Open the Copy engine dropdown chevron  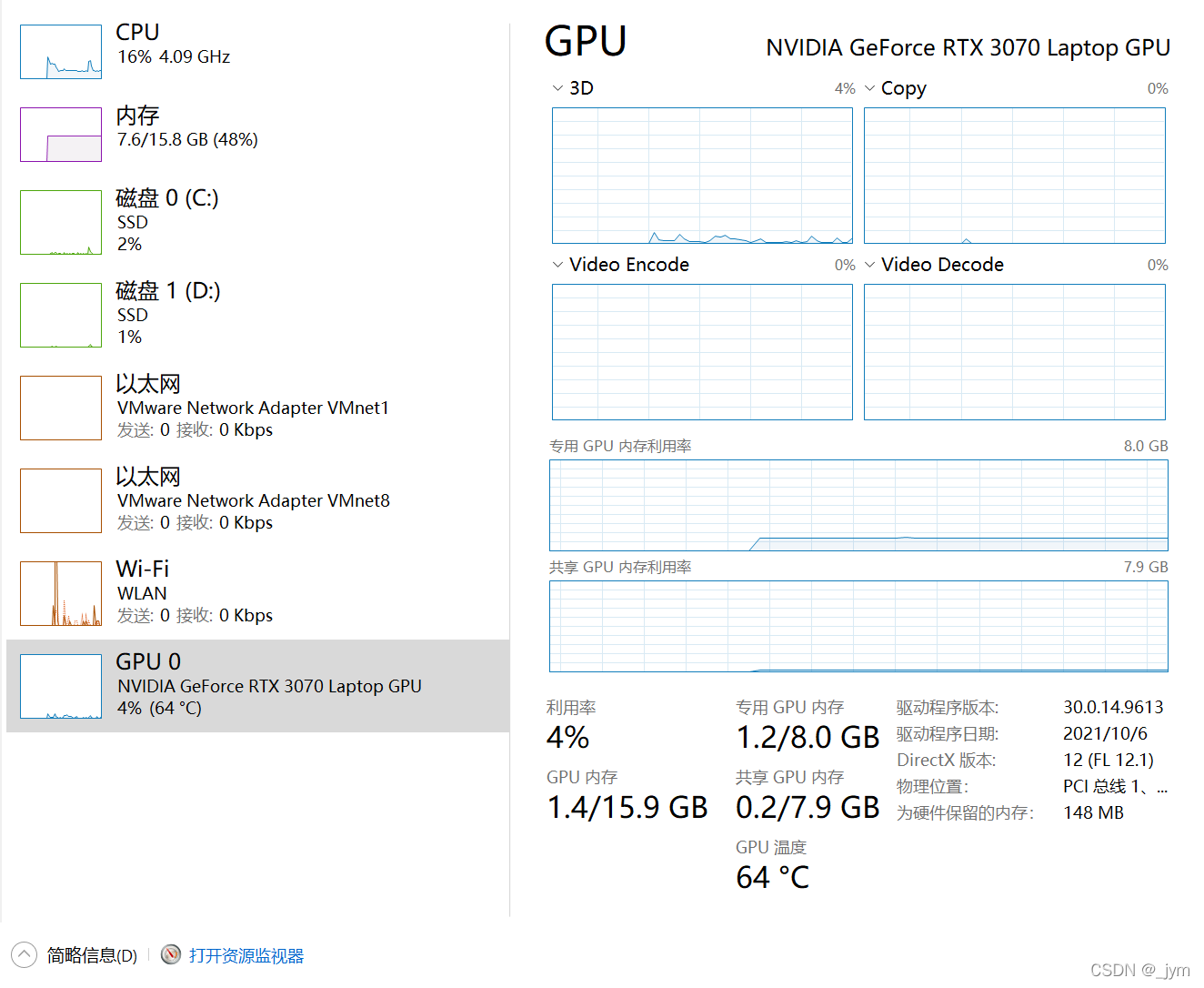coord(870,88)
